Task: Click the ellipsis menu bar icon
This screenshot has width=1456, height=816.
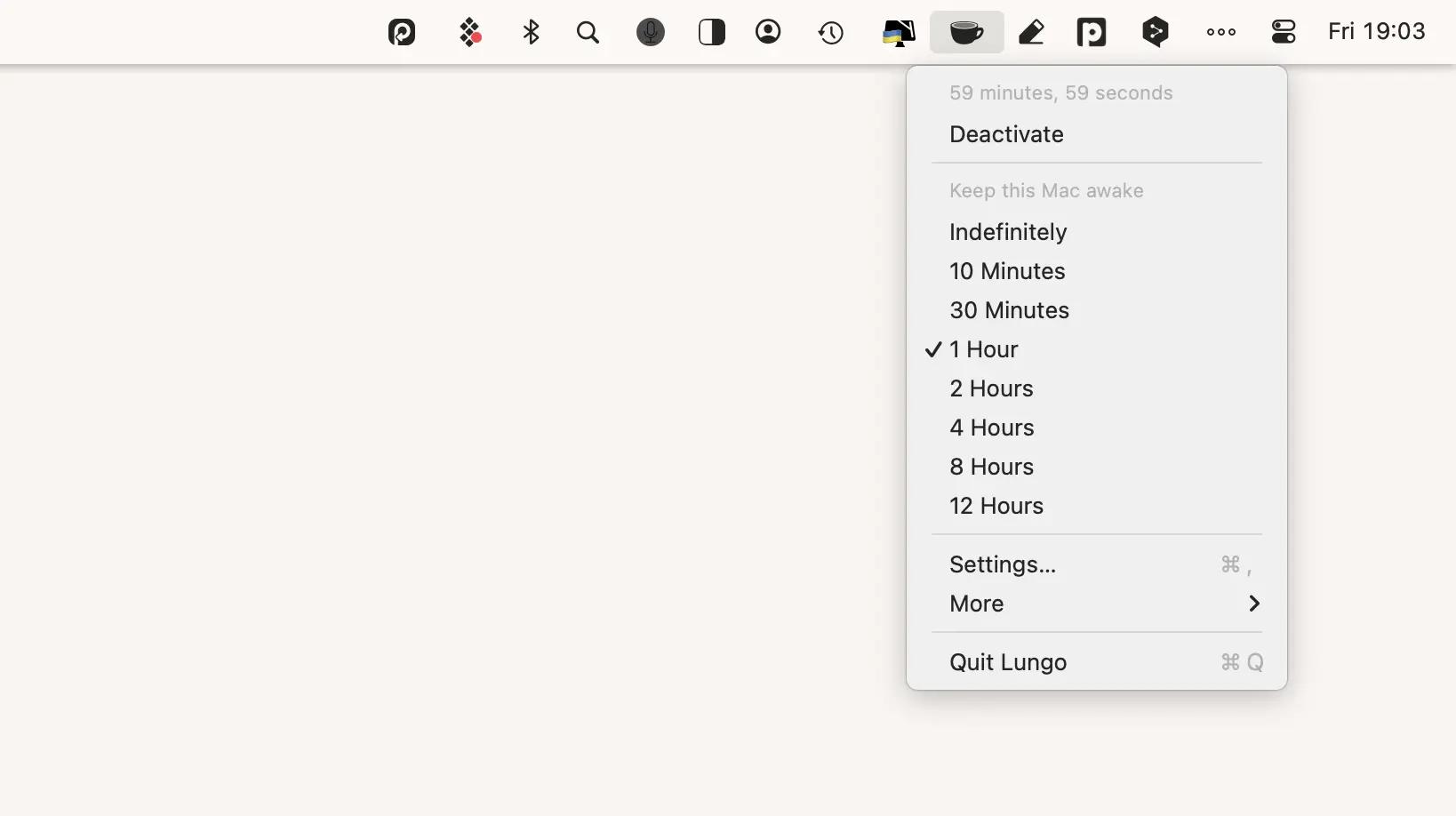Action: click(x=1220, y=32)
